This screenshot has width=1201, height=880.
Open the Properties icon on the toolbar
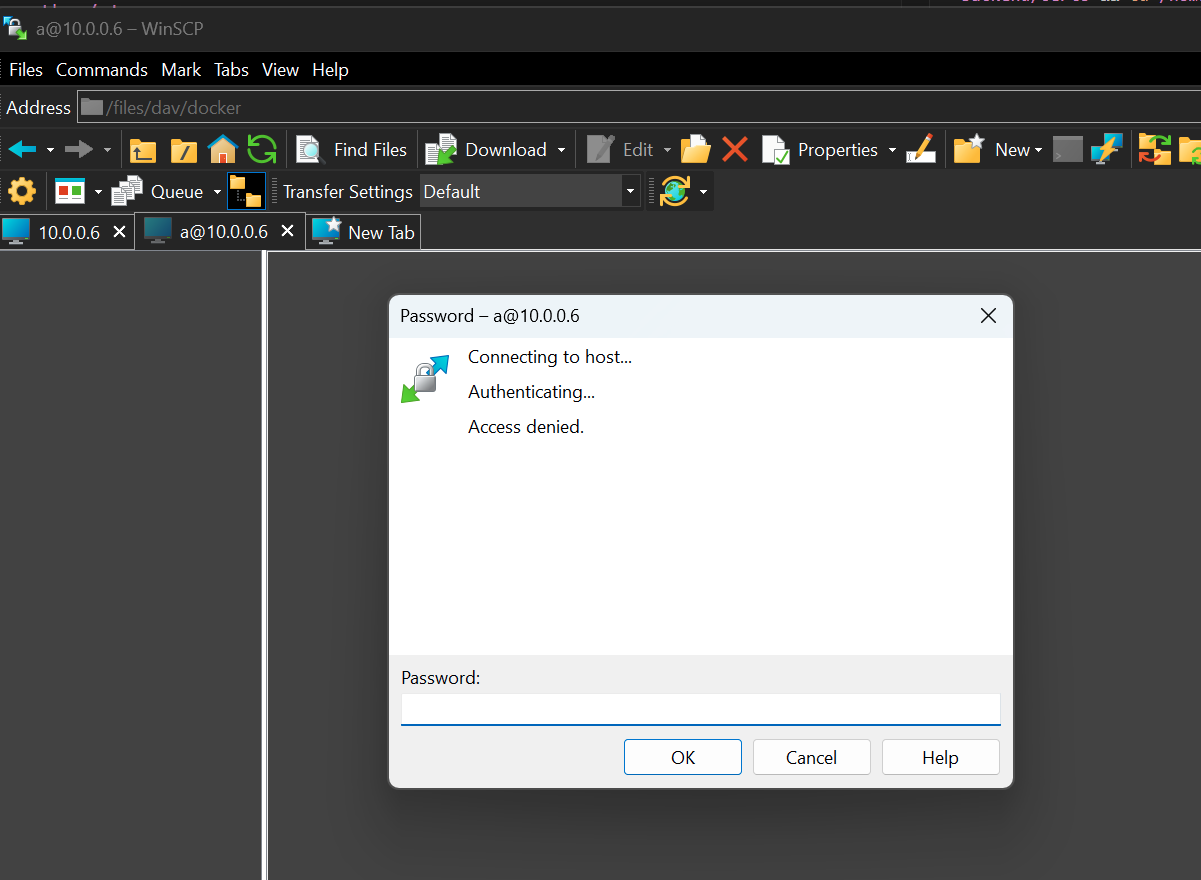tap(775, 149)
